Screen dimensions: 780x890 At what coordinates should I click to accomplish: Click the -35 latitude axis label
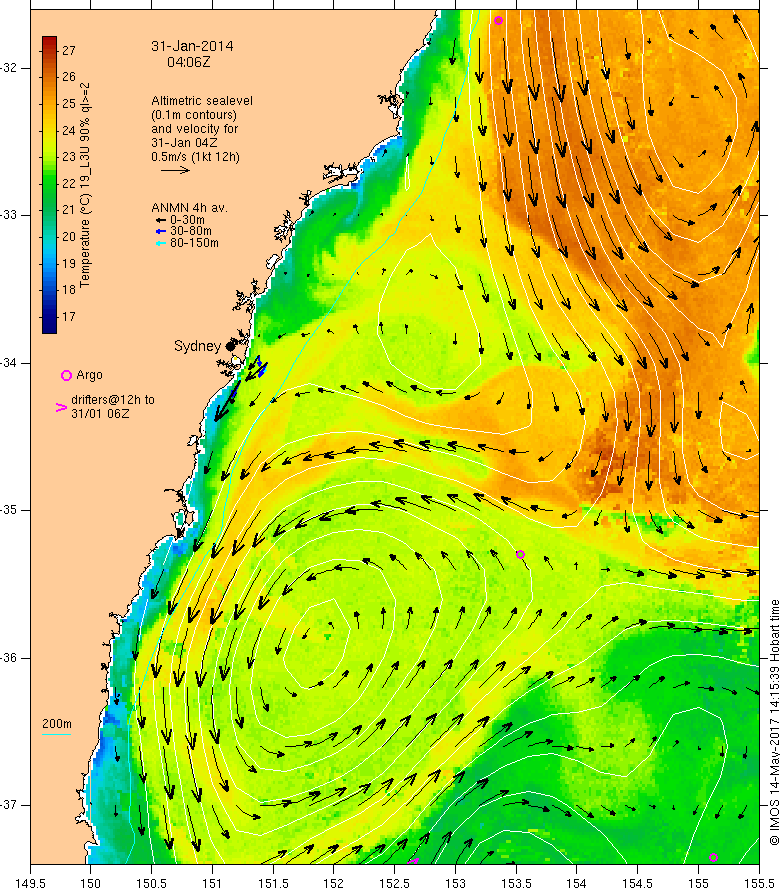(x=9, y=510)
